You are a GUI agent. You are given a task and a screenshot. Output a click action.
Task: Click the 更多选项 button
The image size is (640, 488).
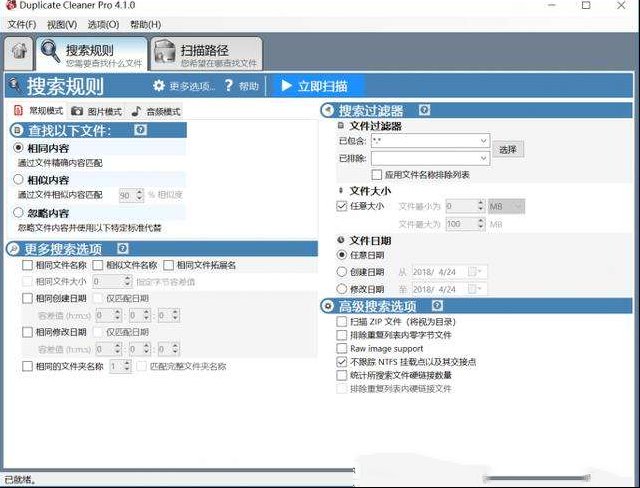click(x=184, y=86)
